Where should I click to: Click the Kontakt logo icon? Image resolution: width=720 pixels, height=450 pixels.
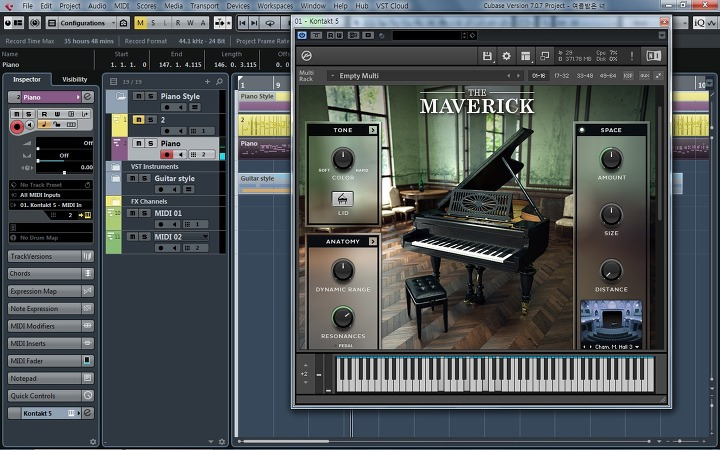(306, 56)
